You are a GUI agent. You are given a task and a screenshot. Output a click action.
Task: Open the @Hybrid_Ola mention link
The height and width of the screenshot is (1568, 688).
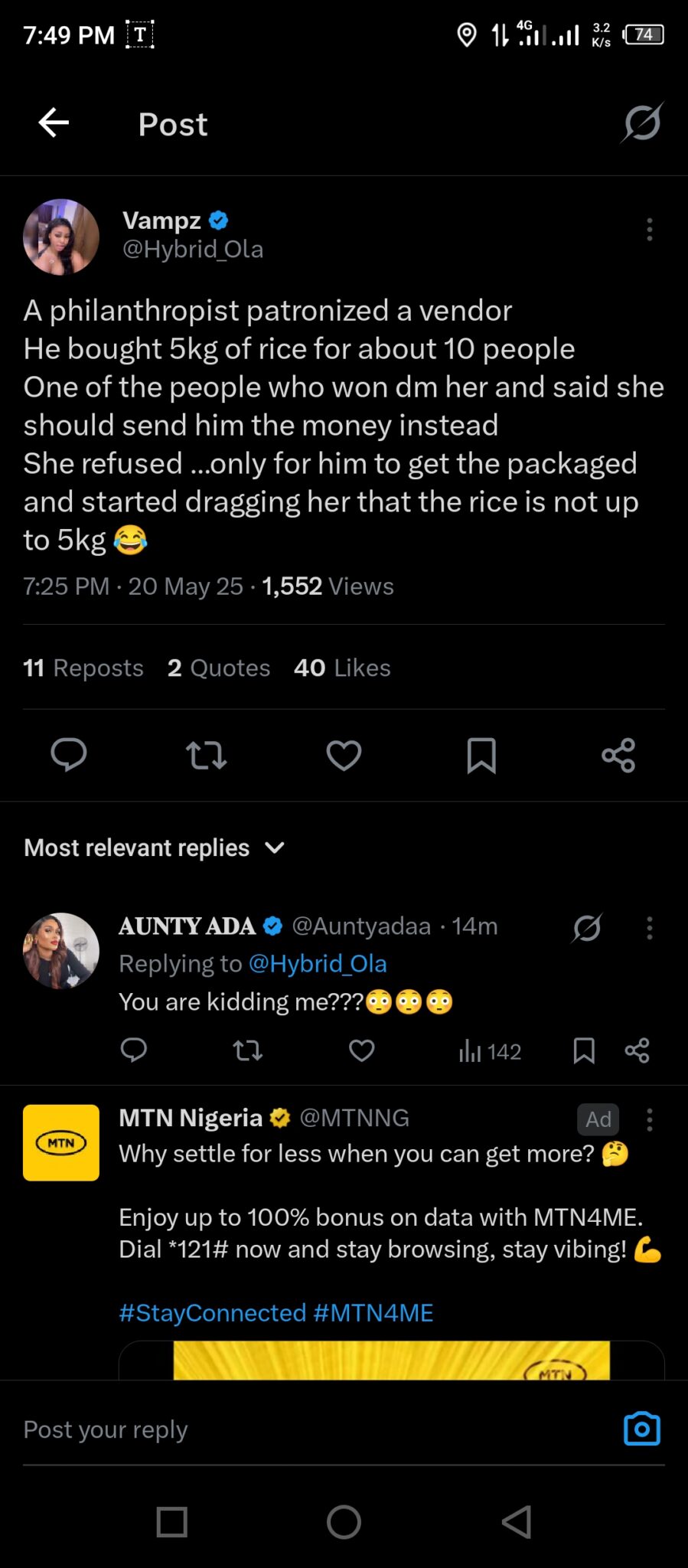(318, 963)
